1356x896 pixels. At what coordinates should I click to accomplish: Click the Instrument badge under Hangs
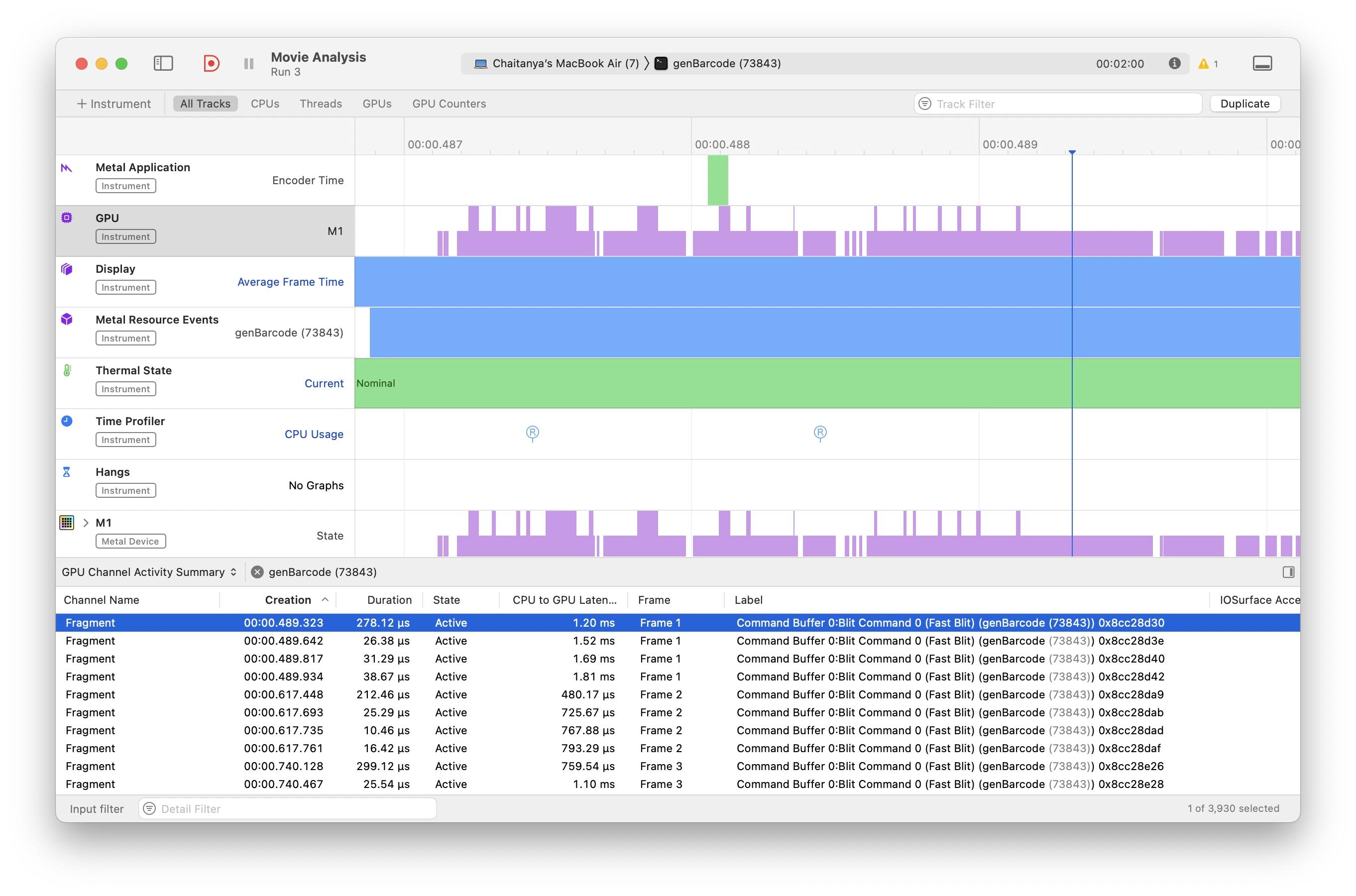(126, 490)
